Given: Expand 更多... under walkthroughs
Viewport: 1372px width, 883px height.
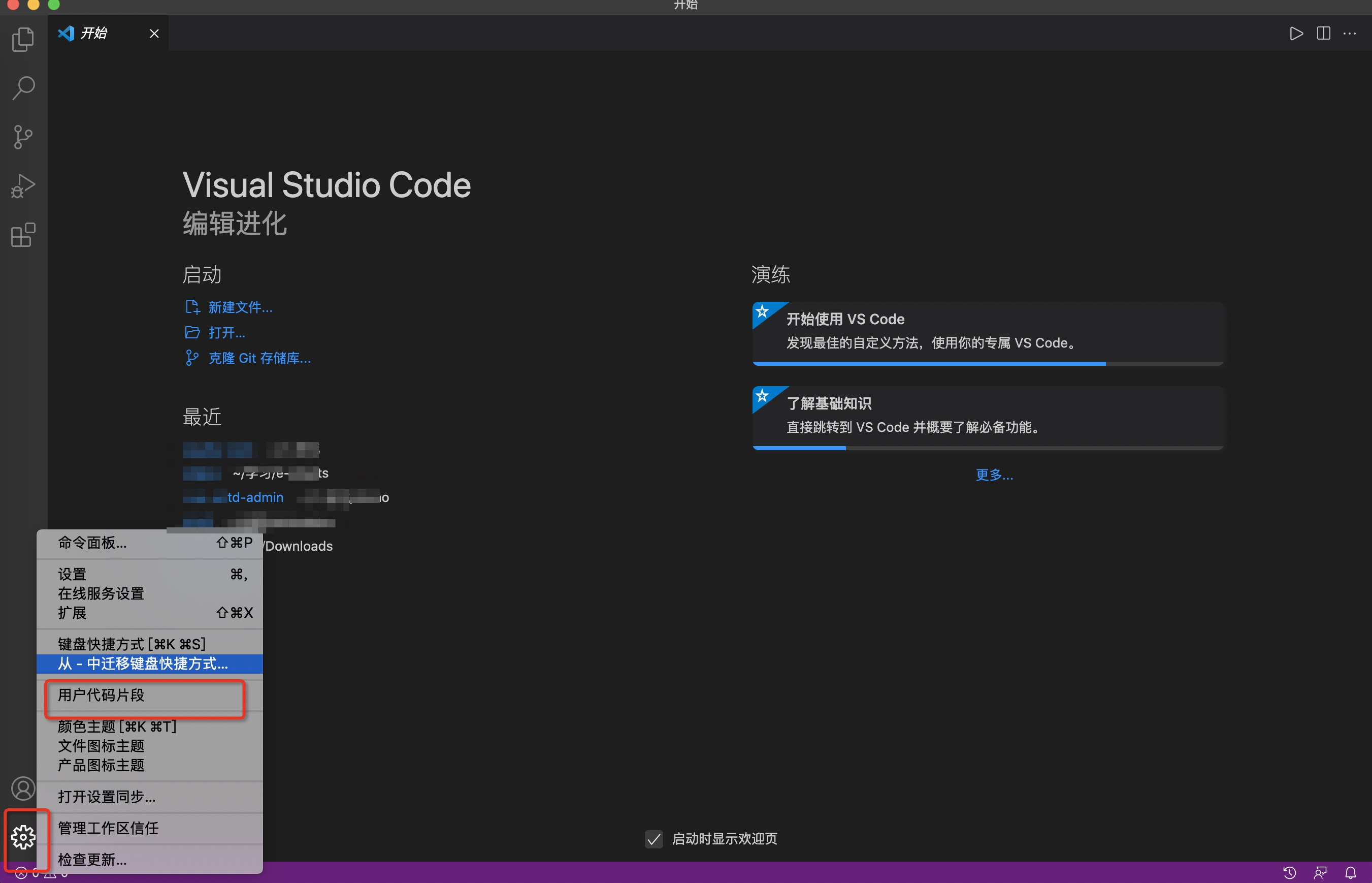Looking at the screenshot, I should (994, 475).
